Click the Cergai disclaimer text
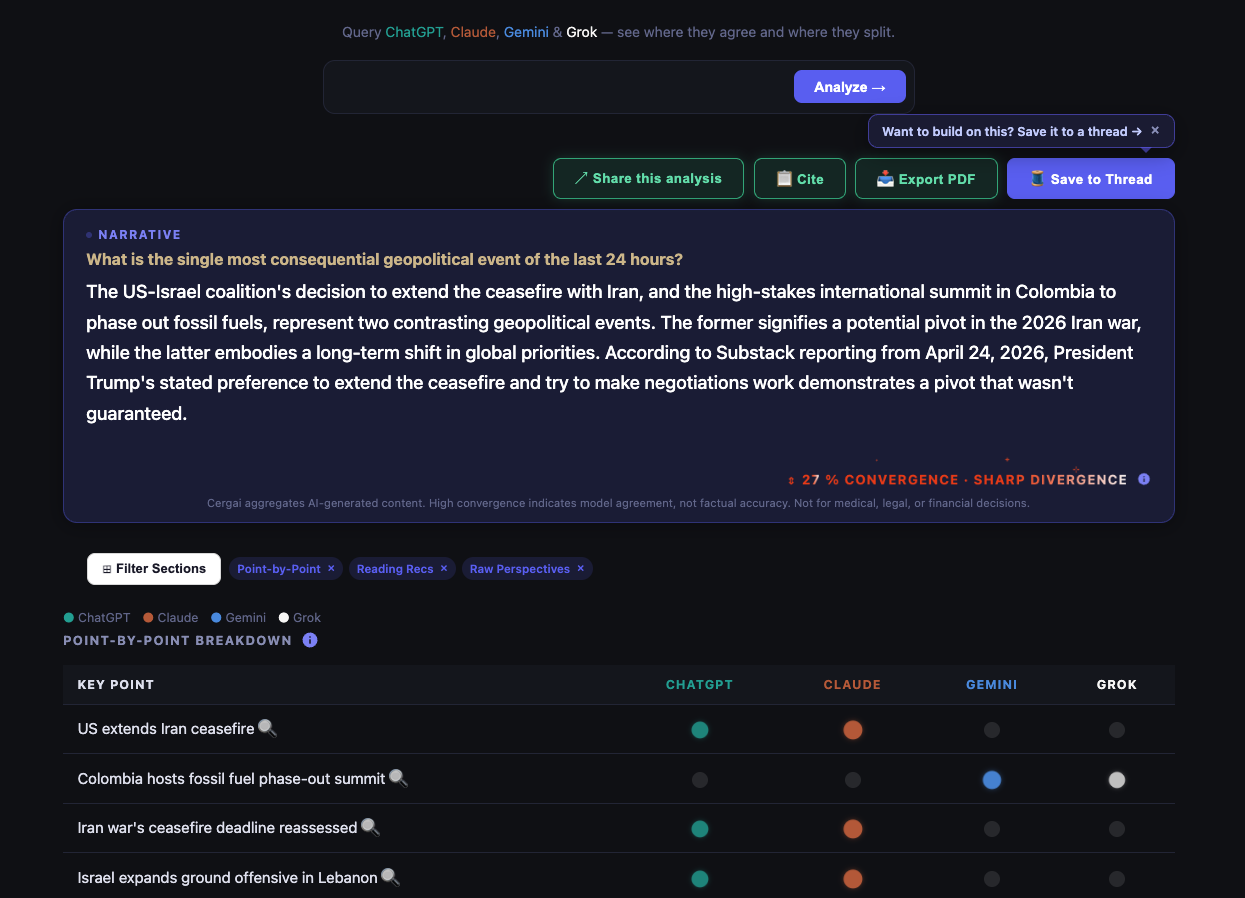1245x898 pixels. coord(618,504)
